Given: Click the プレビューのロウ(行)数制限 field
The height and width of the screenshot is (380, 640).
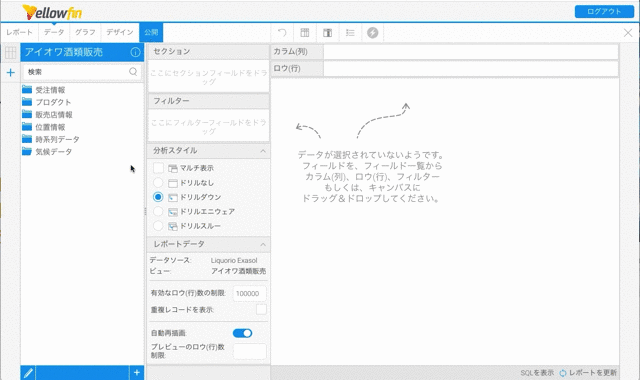Looking at the screenshot, I should click(x=249, y=351).
